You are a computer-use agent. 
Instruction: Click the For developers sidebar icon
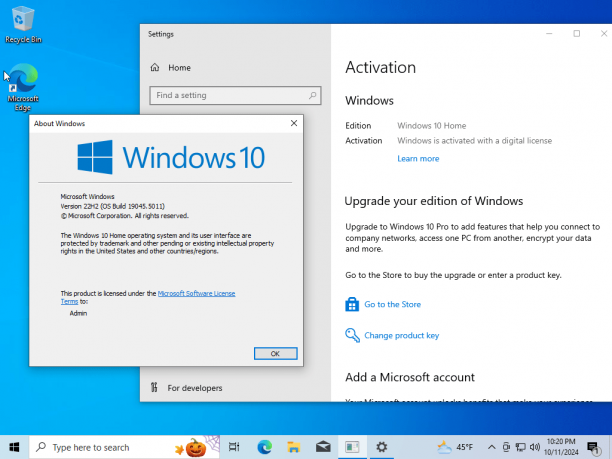(154, 388)
